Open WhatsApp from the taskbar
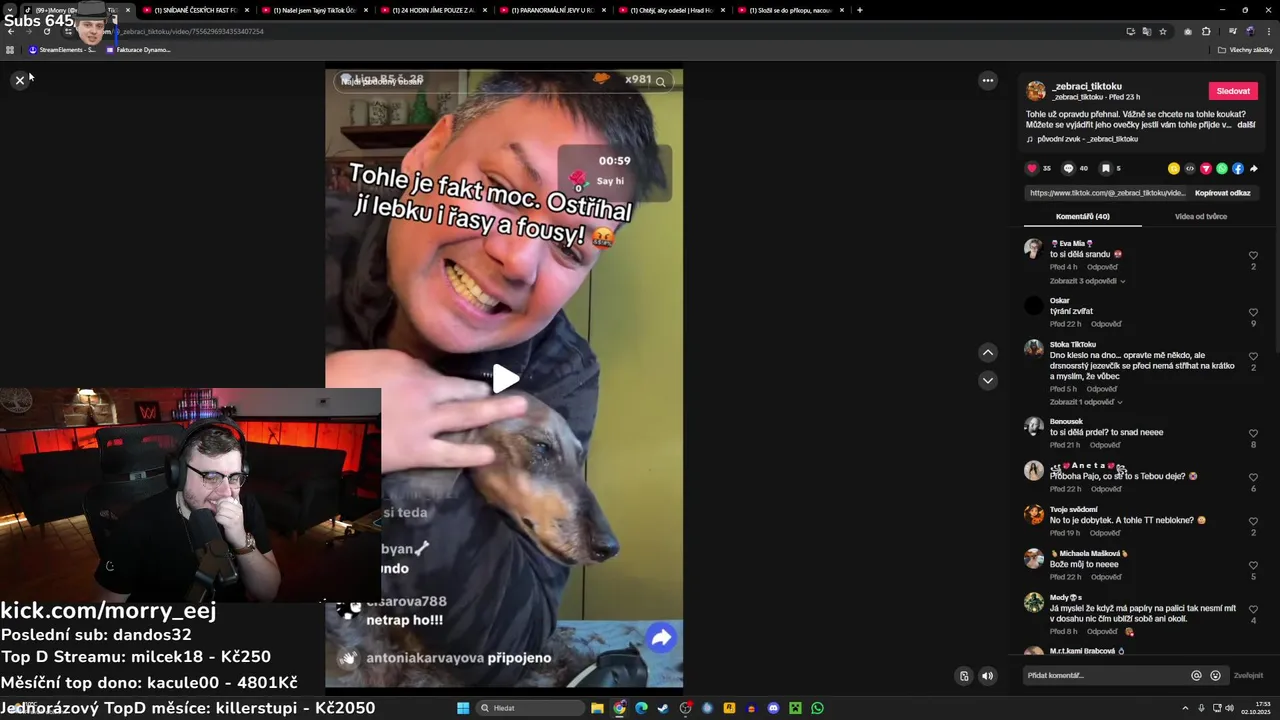 point(817,708)
